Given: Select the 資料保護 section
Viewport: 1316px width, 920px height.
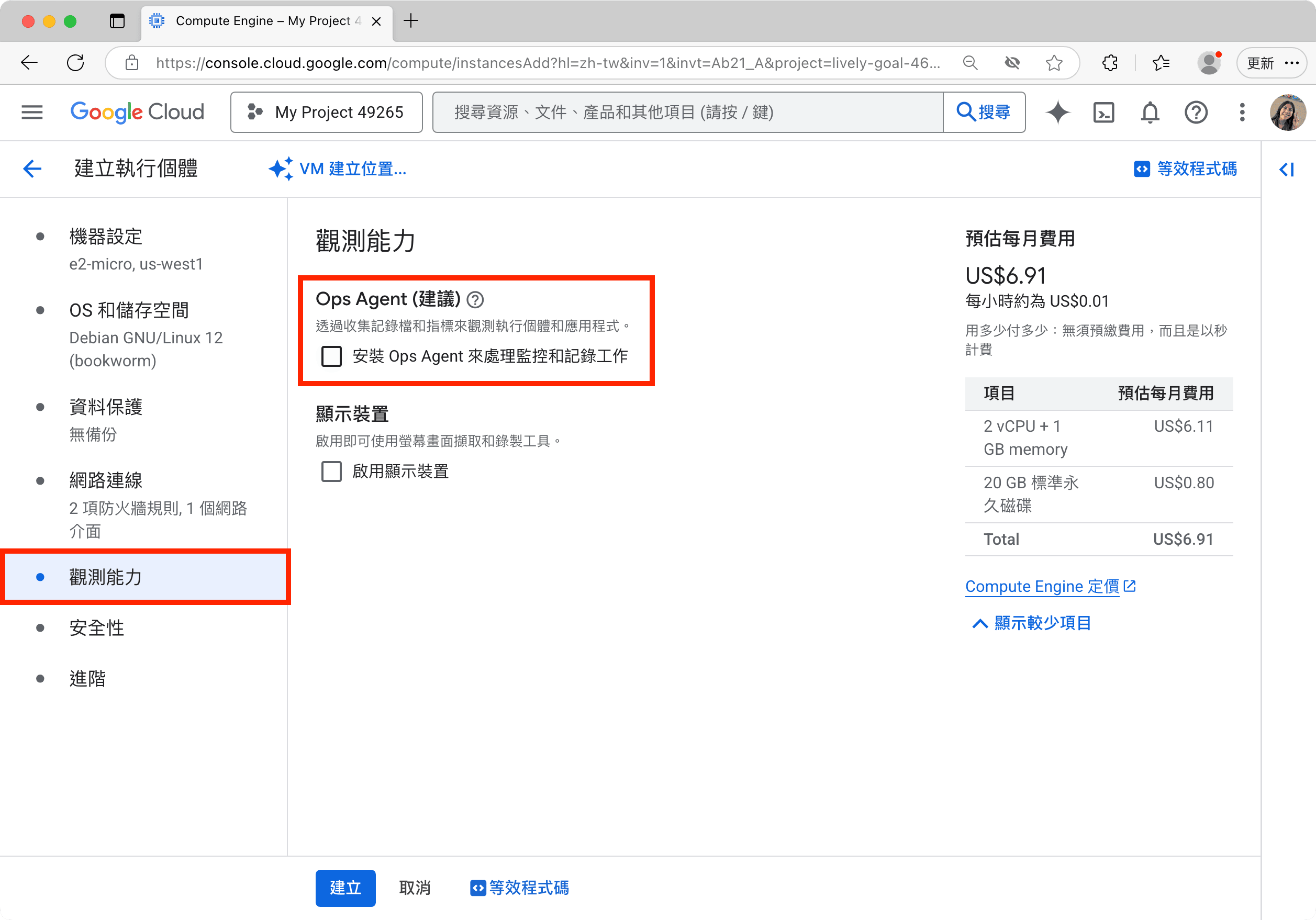Looking at the screenshot, I should 143,420.
